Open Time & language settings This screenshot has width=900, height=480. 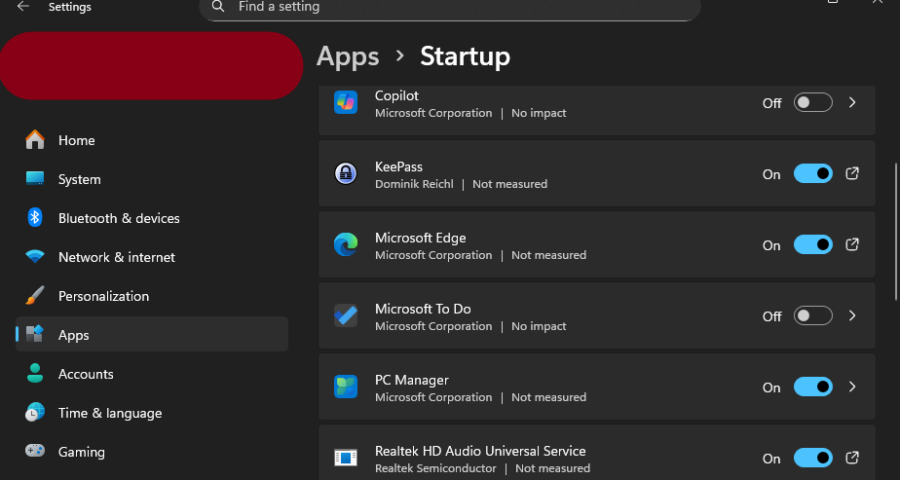(152, 413)
